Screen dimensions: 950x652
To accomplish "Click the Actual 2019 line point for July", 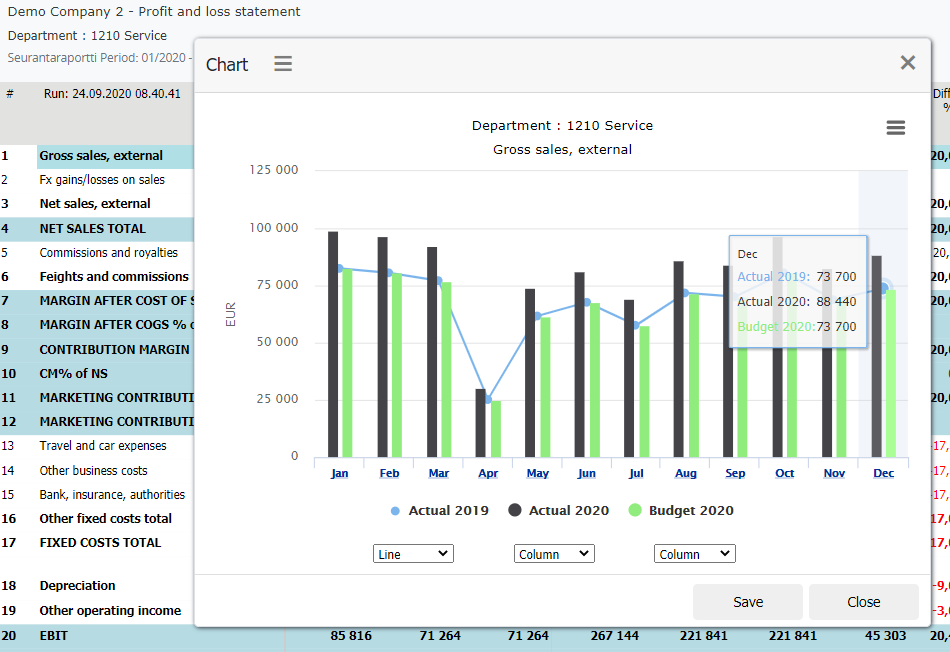I will 636,325.
